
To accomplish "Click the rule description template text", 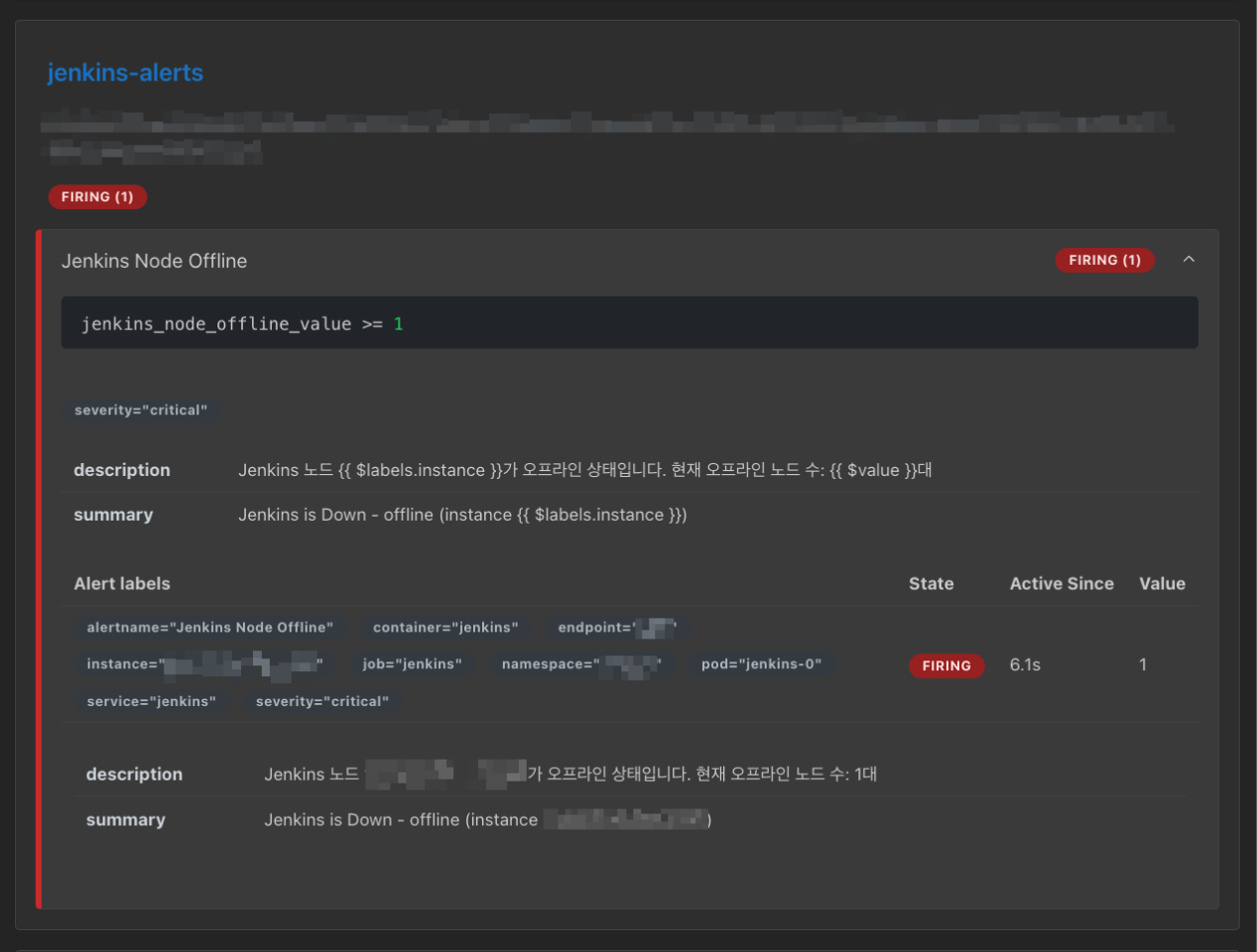I will [585, 470].
